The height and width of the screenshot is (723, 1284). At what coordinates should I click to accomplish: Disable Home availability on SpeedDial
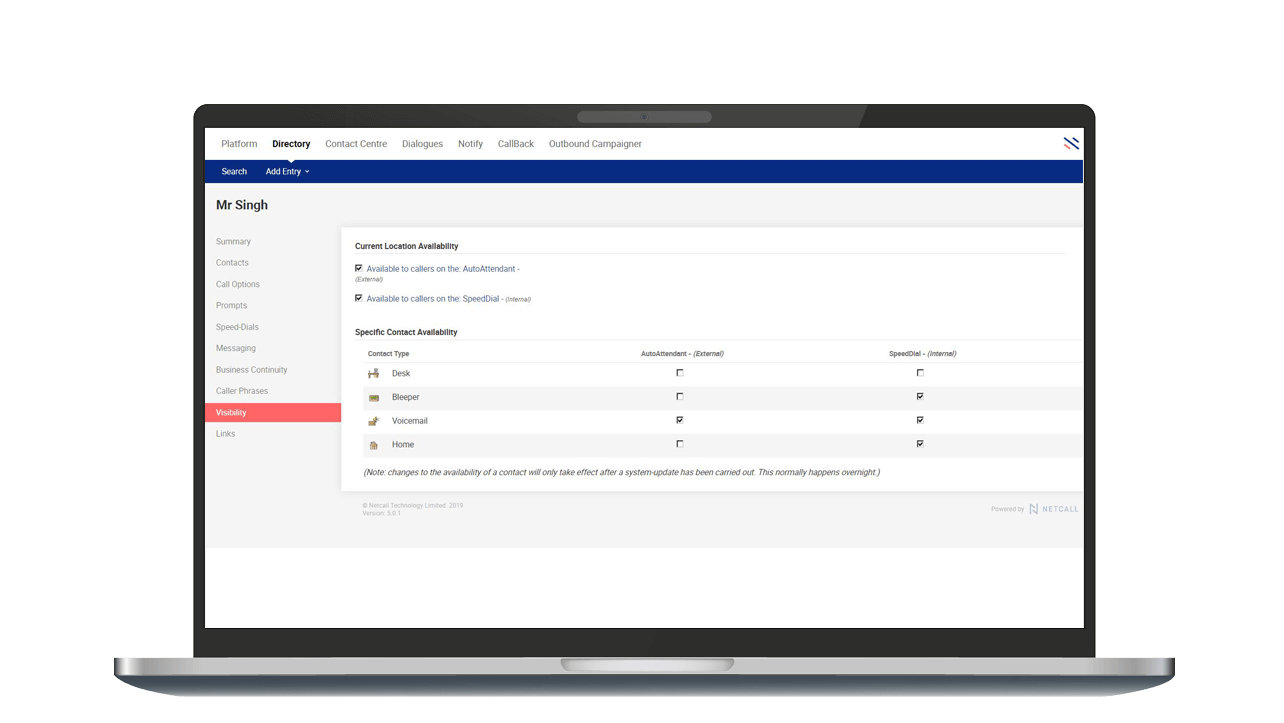click(920, 444)
